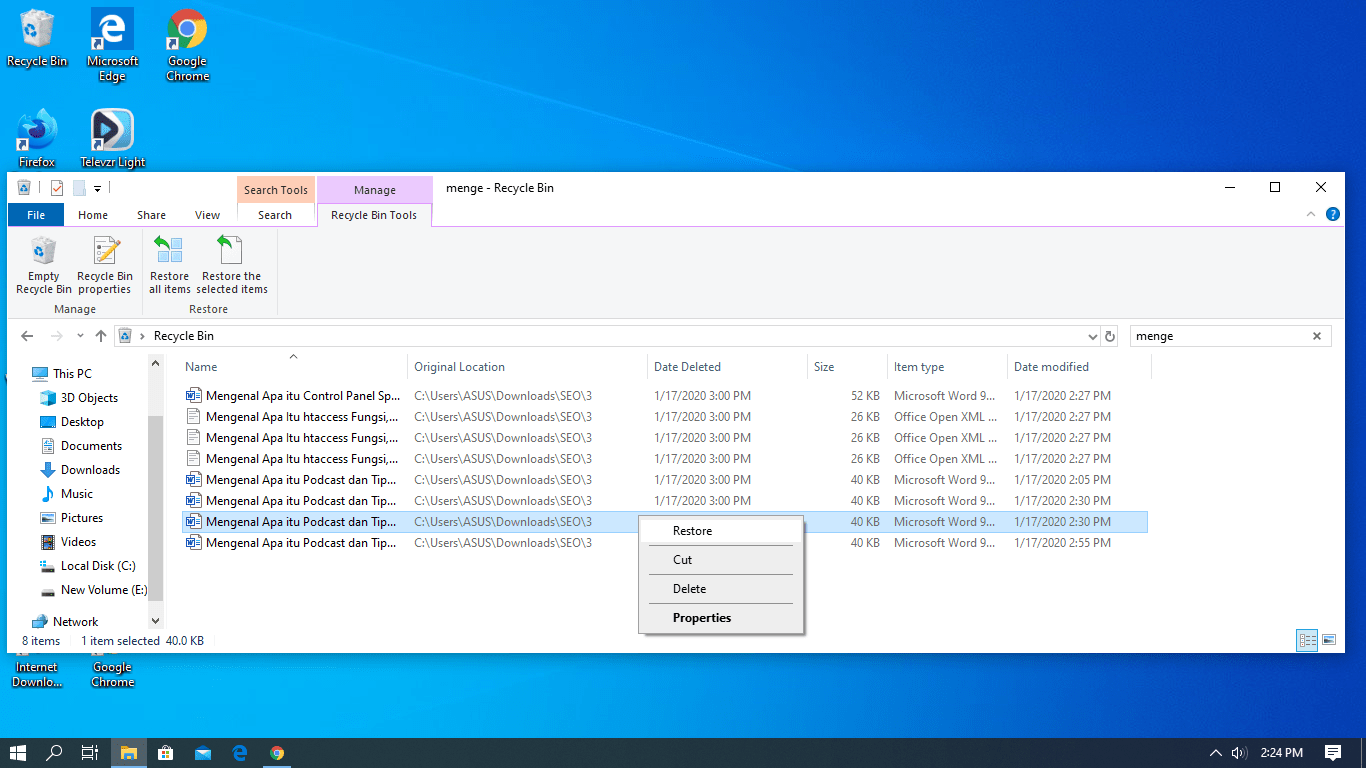Expand the address bar history dropdown
This screenshot has width=1366, height=768.
1092,337
